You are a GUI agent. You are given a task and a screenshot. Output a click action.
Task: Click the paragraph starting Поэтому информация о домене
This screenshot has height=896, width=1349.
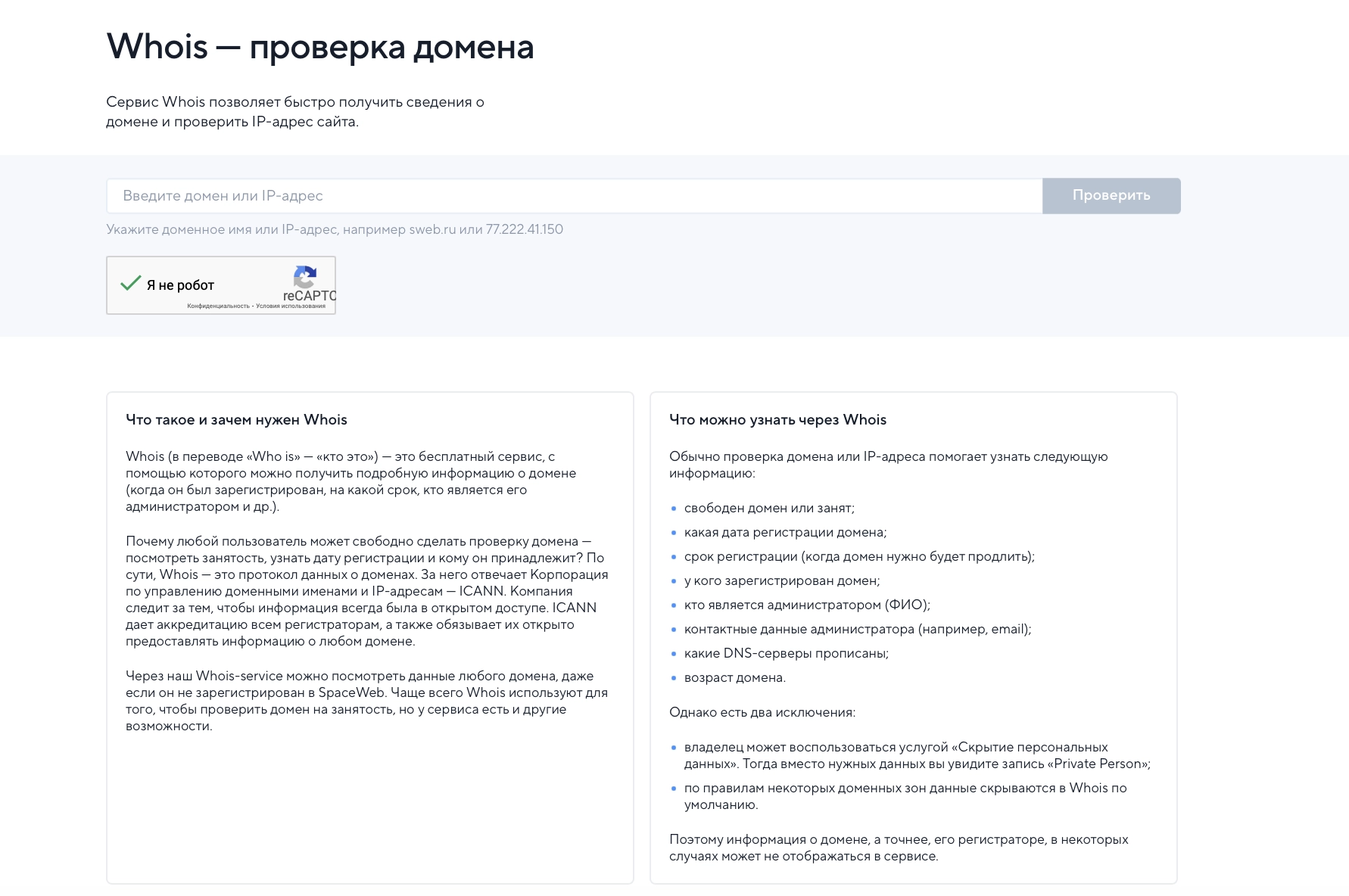[899, 848]
